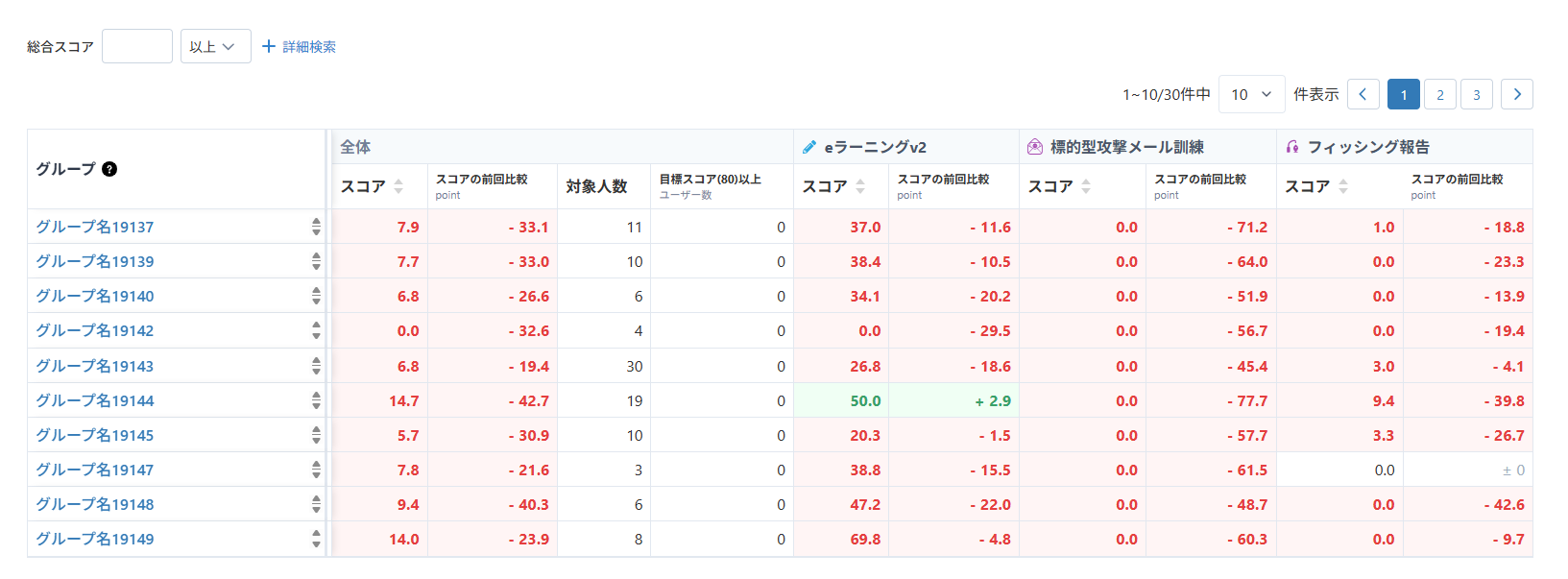
Task: Click the 対象人数 value 30
Action: click(604, 366)
